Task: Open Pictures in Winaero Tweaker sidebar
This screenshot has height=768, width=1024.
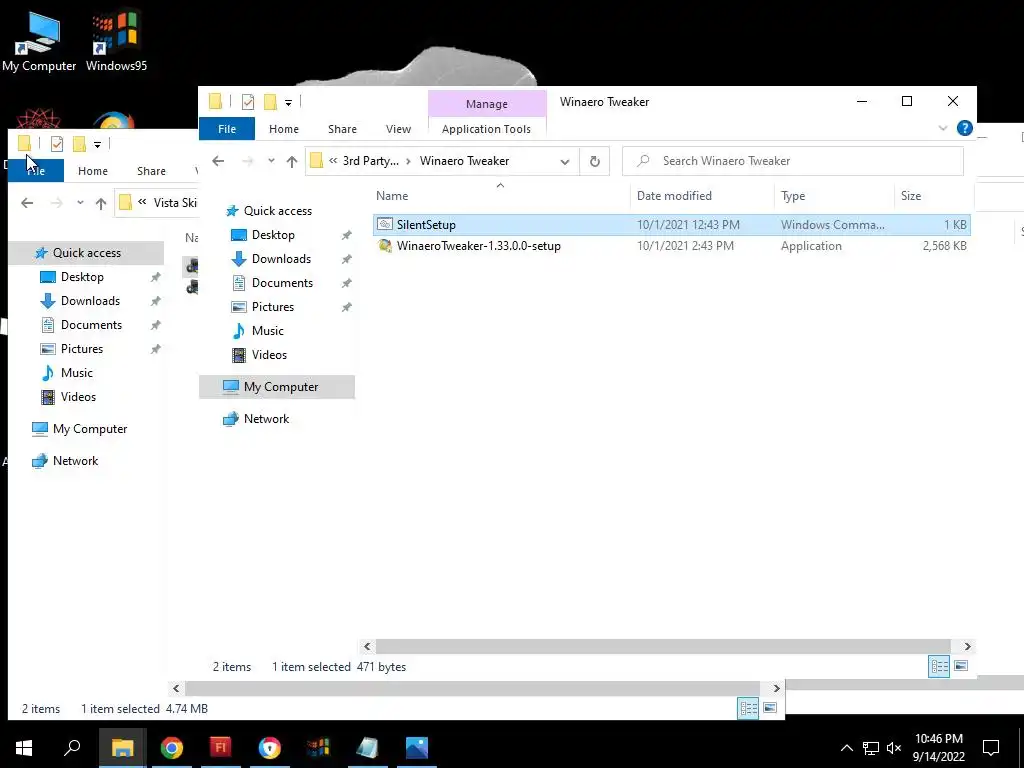Action: tap(272, 307)
